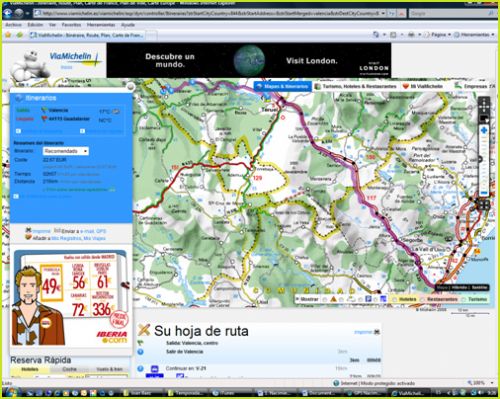Zoom in with the blue plus button
This screenshot has width=500, height=399.
point(484,131)
